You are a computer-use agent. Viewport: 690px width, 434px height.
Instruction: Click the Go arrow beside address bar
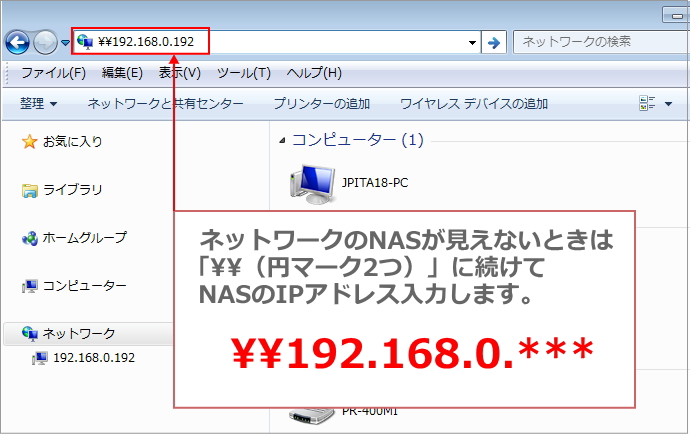(x=492, y=42)
